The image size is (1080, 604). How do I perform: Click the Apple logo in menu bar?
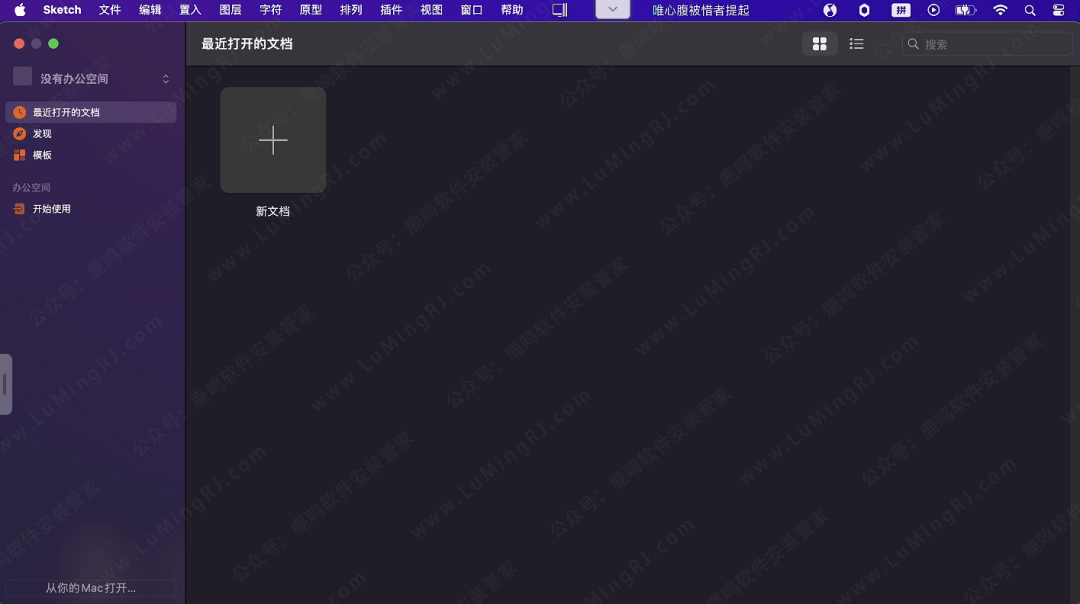20,10
